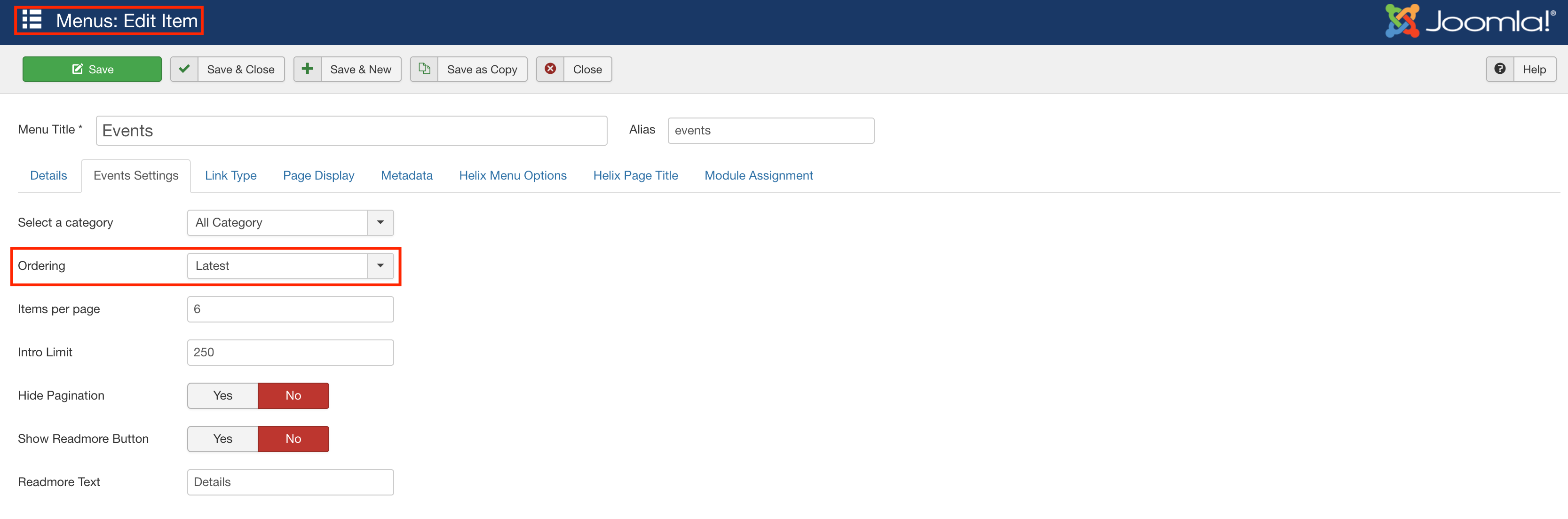The height and width of the screenshot is (519, 1568).
Task: Click the Save as Copy button text
Action: coord(482,70)
